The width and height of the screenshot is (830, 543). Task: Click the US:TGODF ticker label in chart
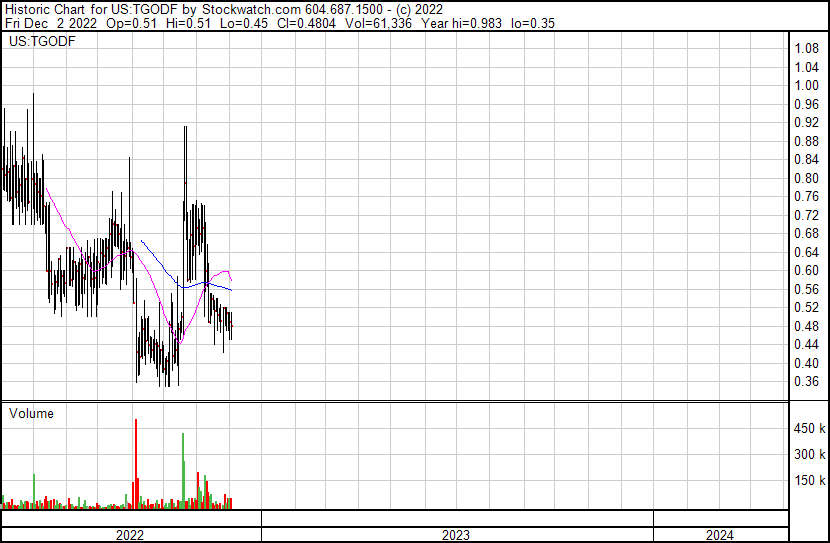coord(41,42)
